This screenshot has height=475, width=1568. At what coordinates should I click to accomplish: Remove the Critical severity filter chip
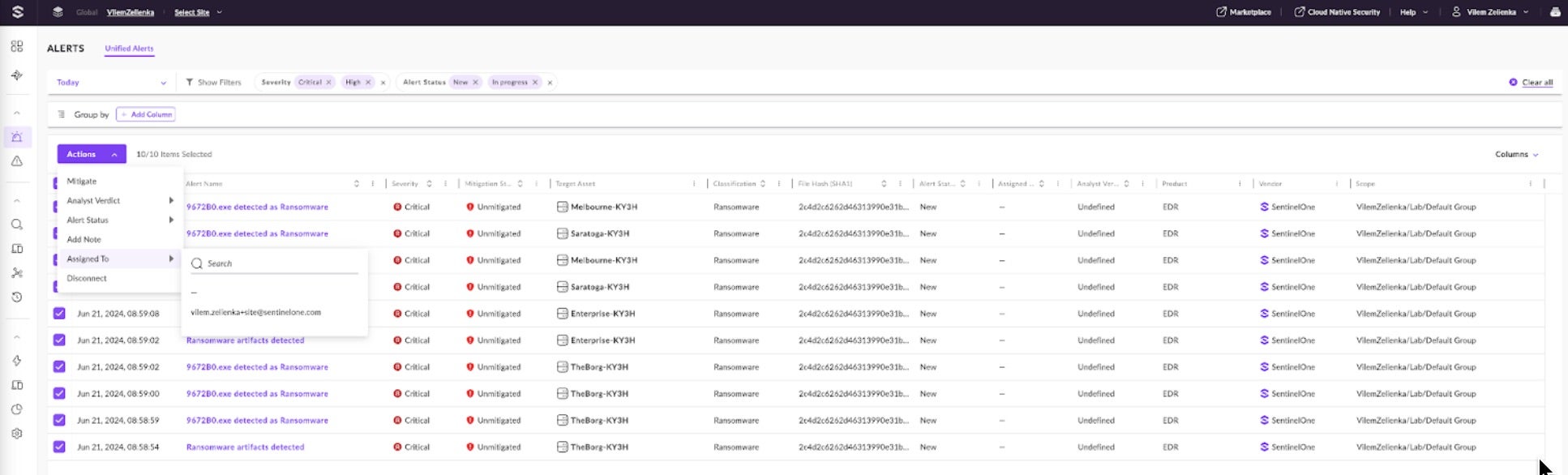coord(328,83)
